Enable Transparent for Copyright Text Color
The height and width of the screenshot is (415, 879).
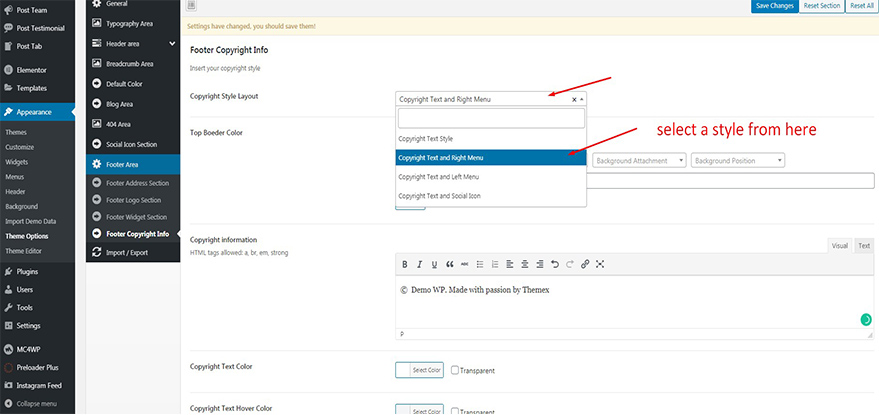click(455, 371)
